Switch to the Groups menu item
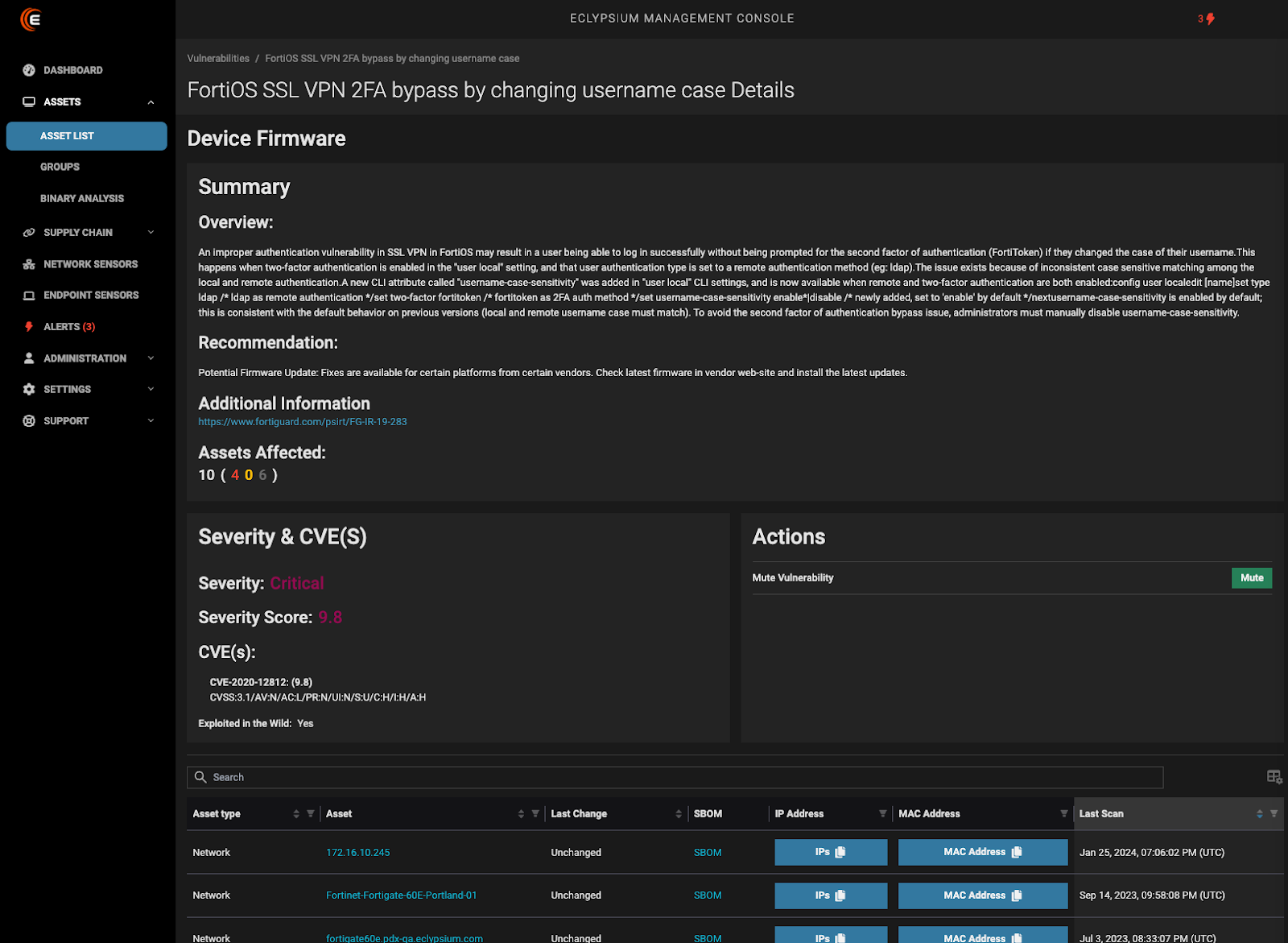 pyautogui.click(x=60, y=167)
